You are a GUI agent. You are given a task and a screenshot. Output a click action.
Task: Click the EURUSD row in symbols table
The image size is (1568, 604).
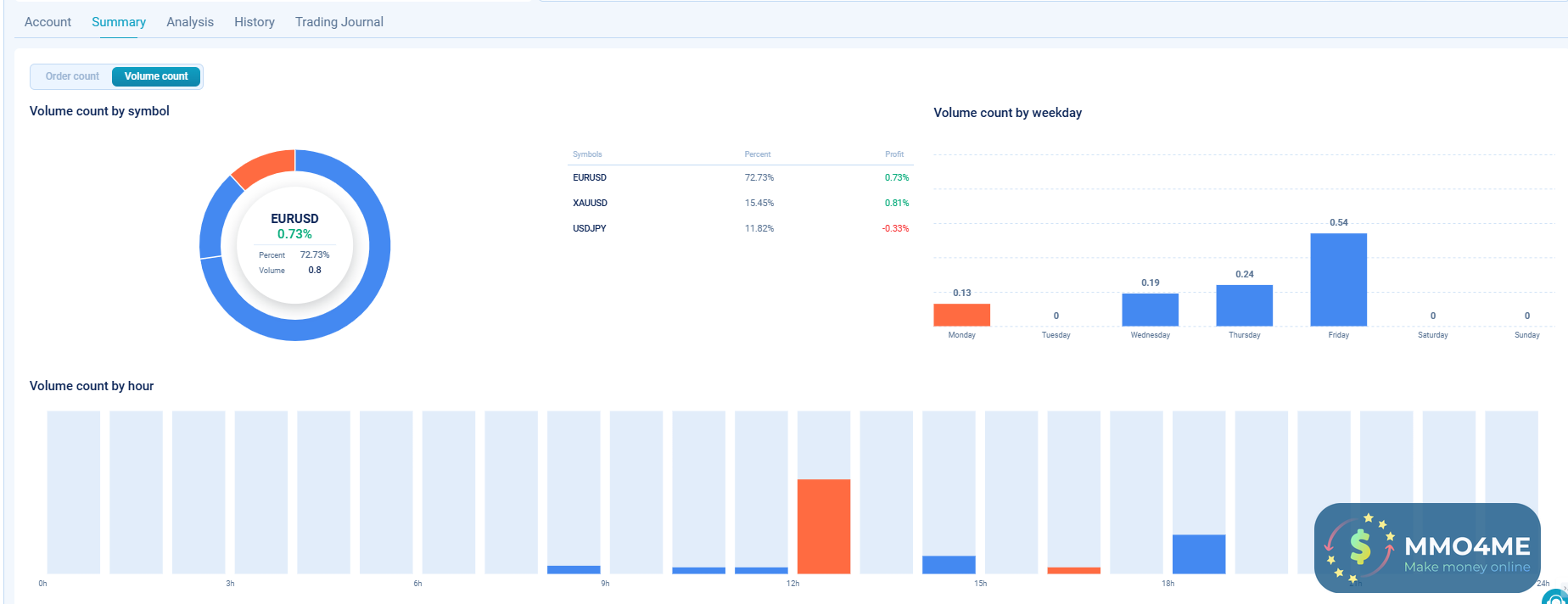pyautogui.click(x=590, y=177)
